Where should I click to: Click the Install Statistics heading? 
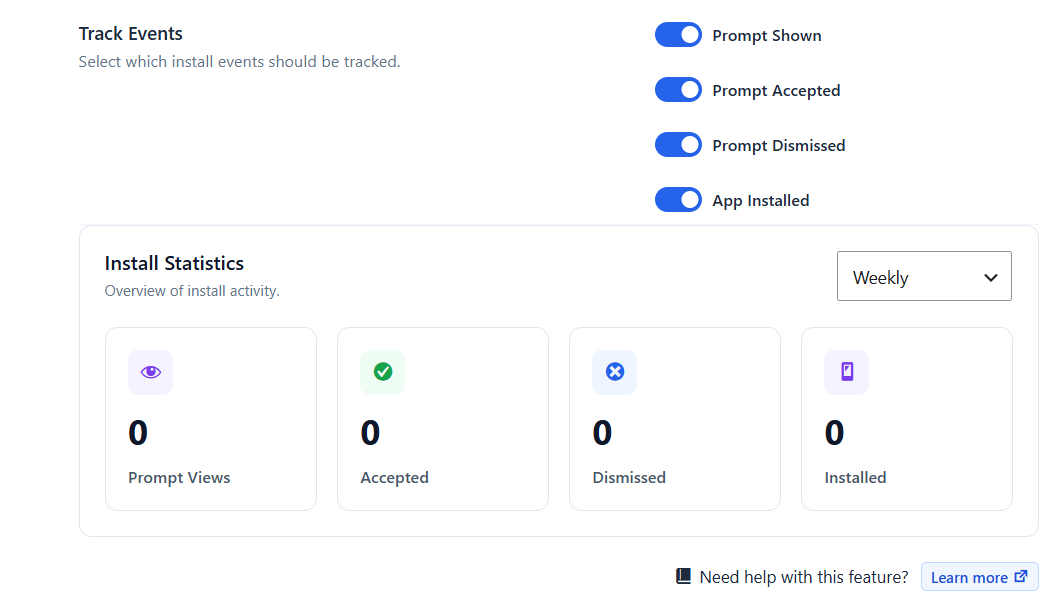tap(174, 263)
